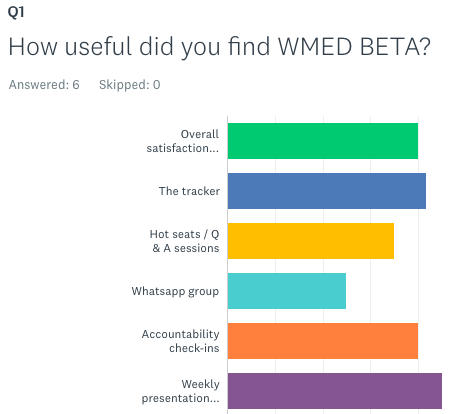The height and width of the screenshot is (414, 449).
Task: Click the purple Weekly presentation bar
Action: pos(335,391)
